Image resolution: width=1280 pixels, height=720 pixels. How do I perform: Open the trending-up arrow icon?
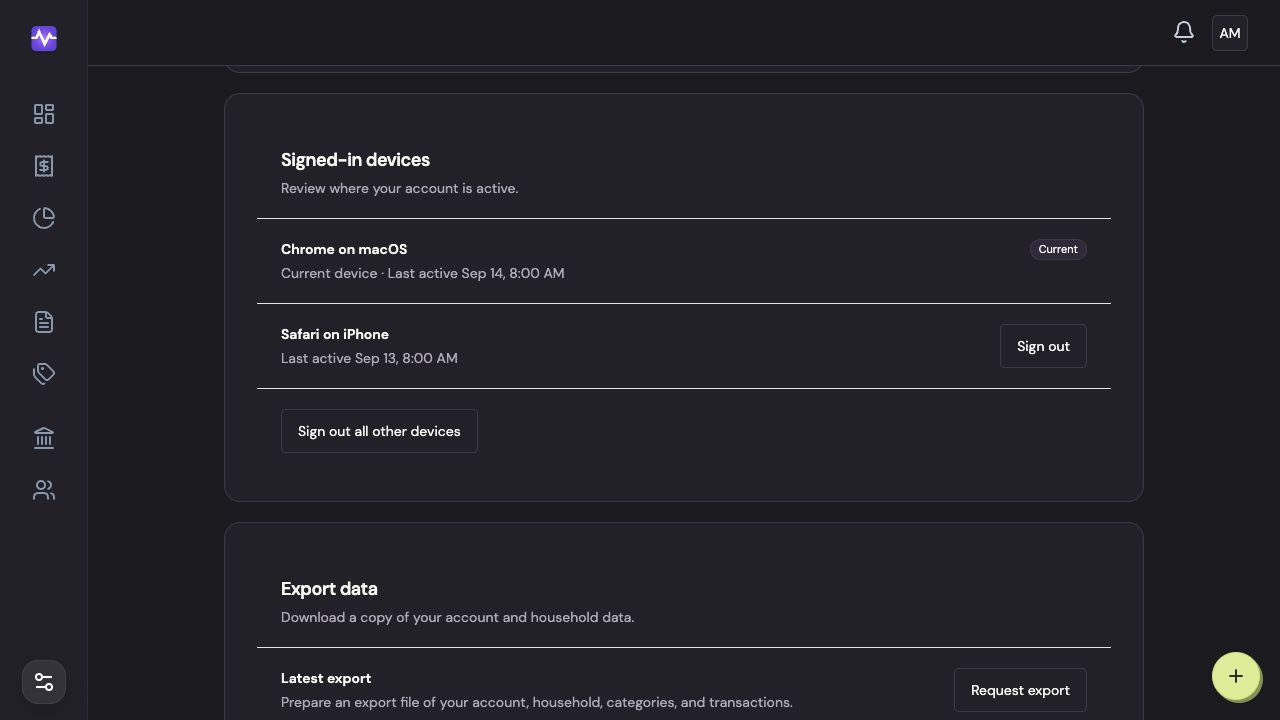click(44, 270)
